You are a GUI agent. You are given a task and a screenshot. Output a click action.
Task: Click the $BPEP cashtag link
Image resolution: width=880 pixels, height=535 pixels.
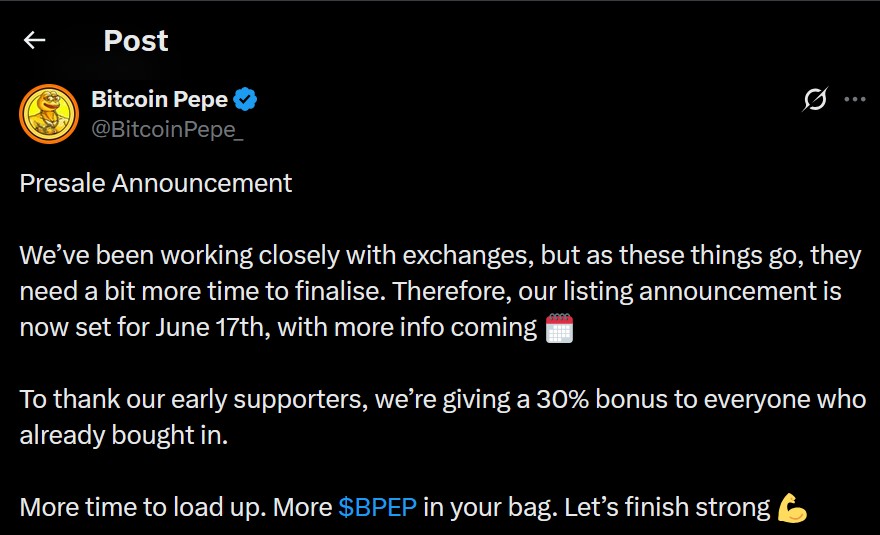pyautogui.click(x=376, y=506)
